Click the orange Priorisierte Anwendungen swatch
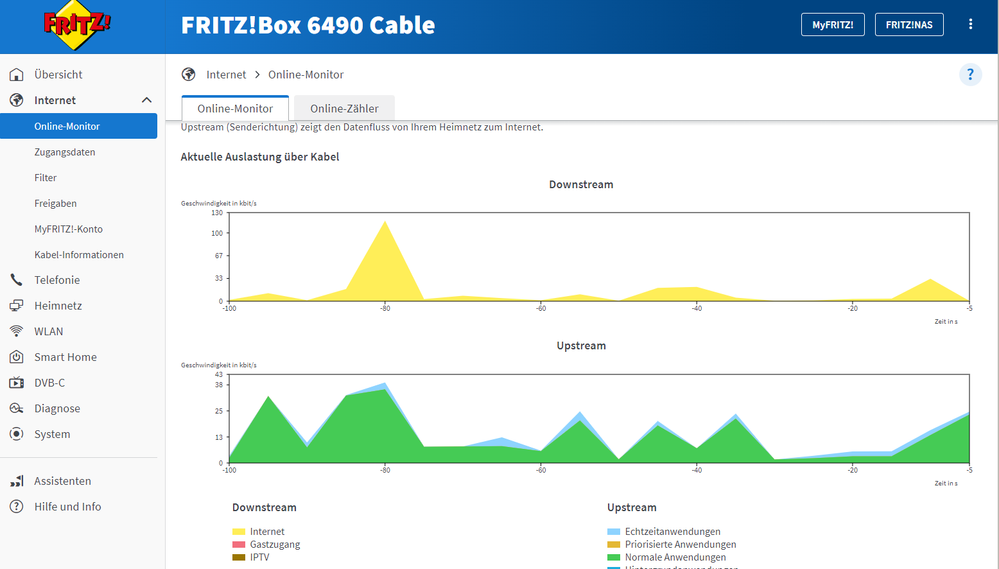Image resolution: width=999 pixels, height=569 pixels. (x=614, y=544)
